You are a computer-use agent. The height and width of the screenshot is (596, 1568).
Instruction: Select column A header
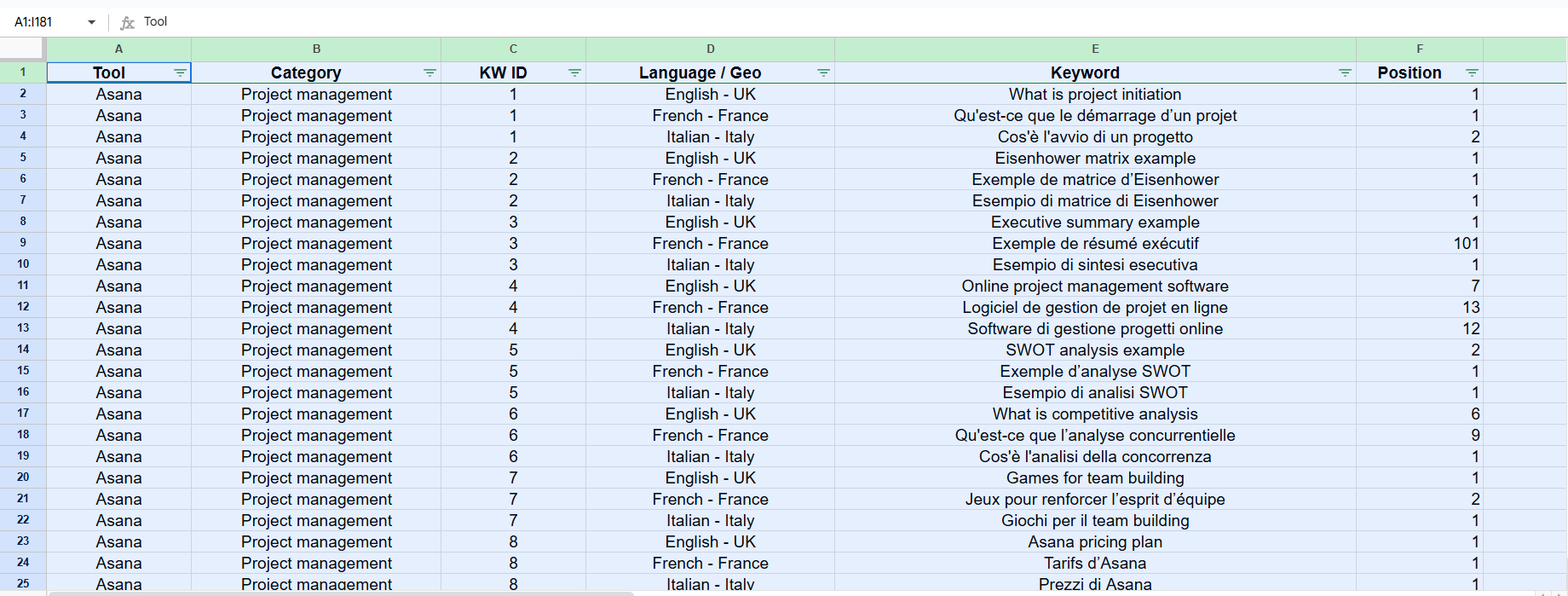pos(118,49)
